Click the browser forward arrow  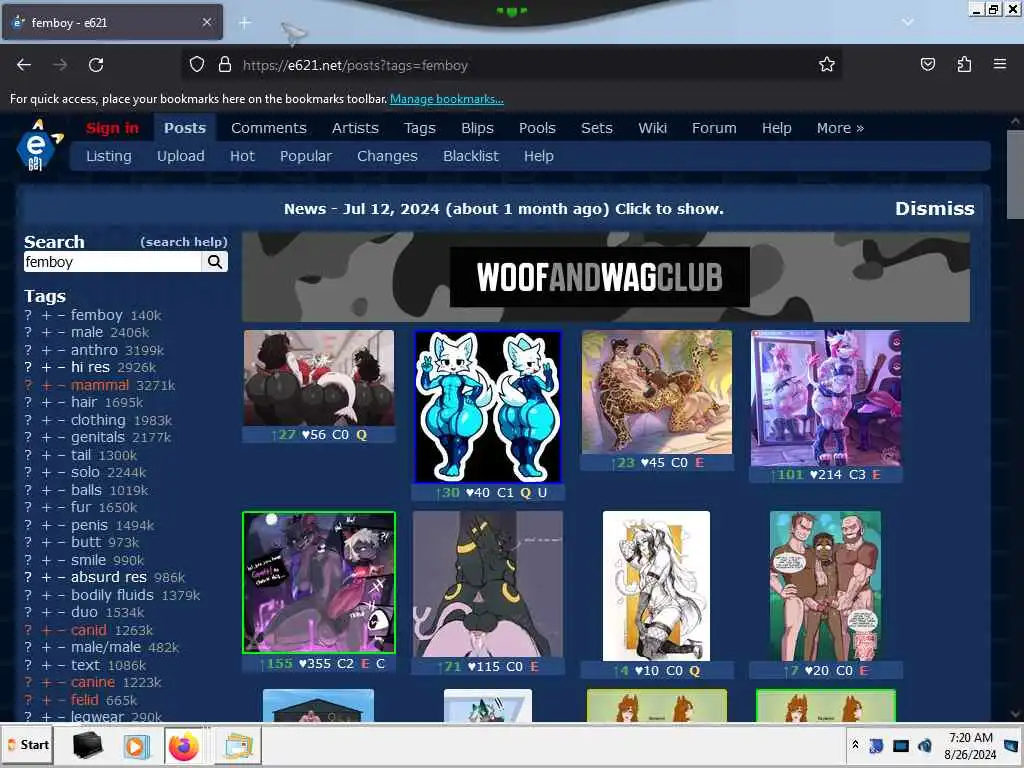(60, 65)
